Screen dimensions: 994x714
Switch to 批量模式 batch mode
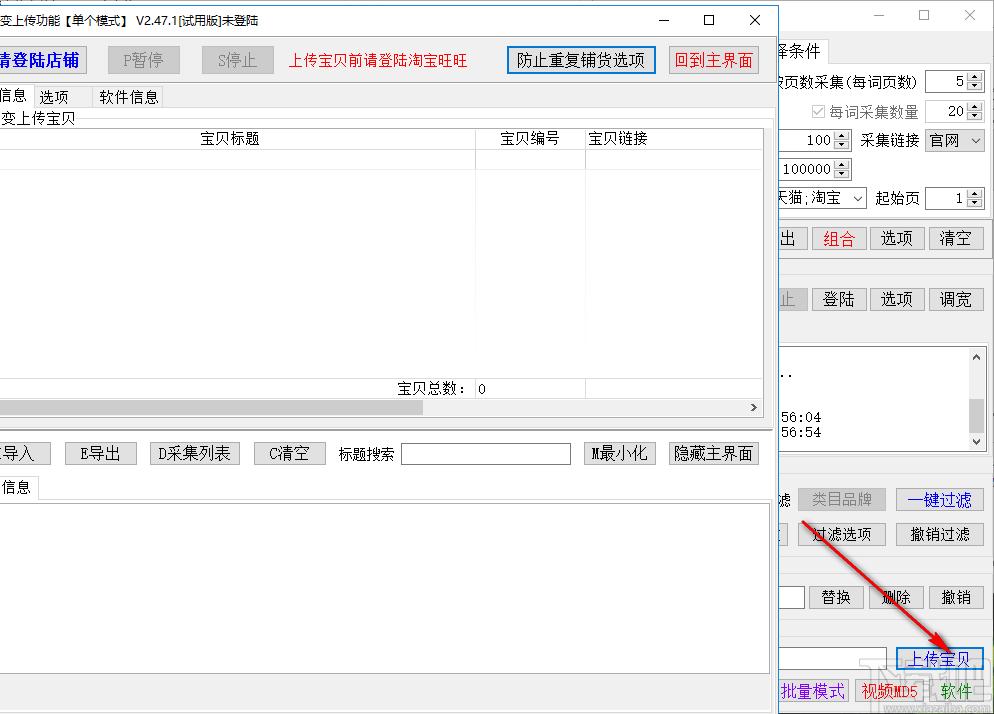(x=813, y=691)
